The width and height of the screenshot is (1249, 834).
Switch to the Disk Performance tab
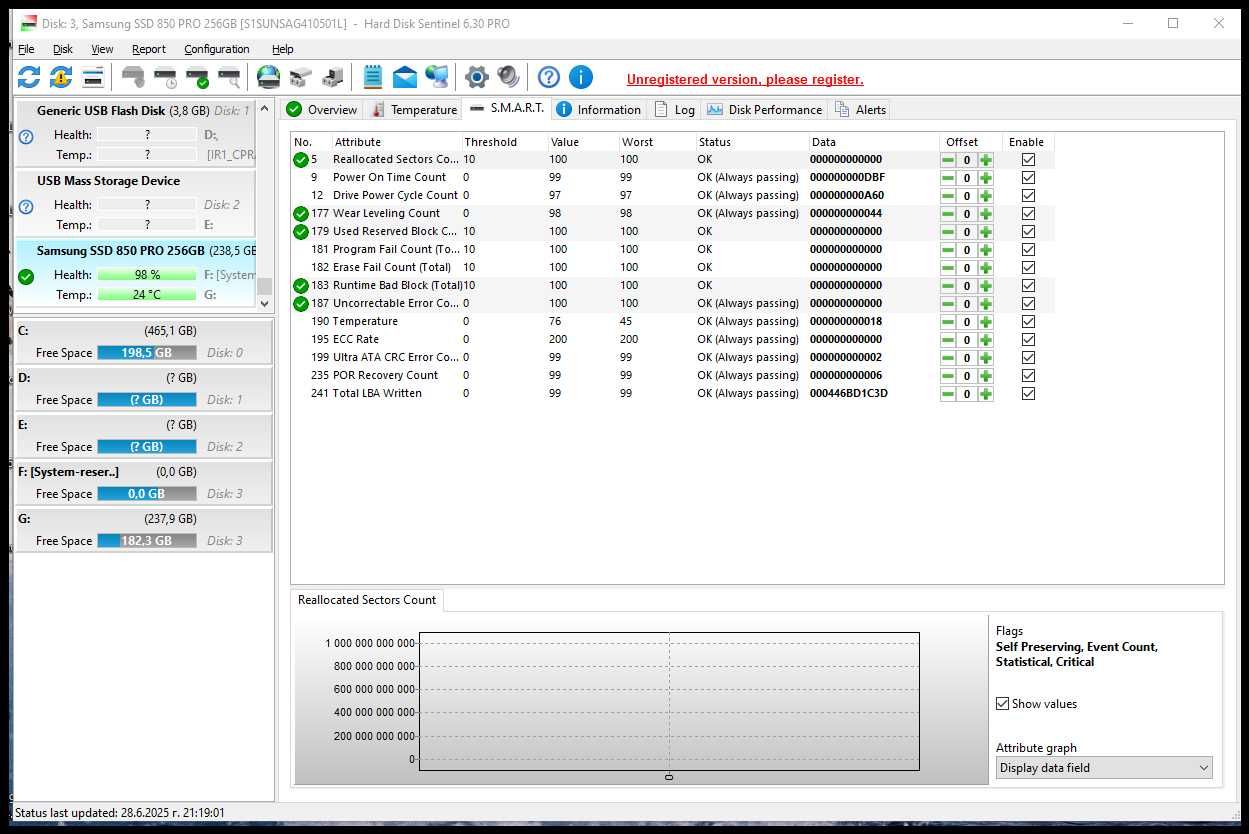pos(764,110)
